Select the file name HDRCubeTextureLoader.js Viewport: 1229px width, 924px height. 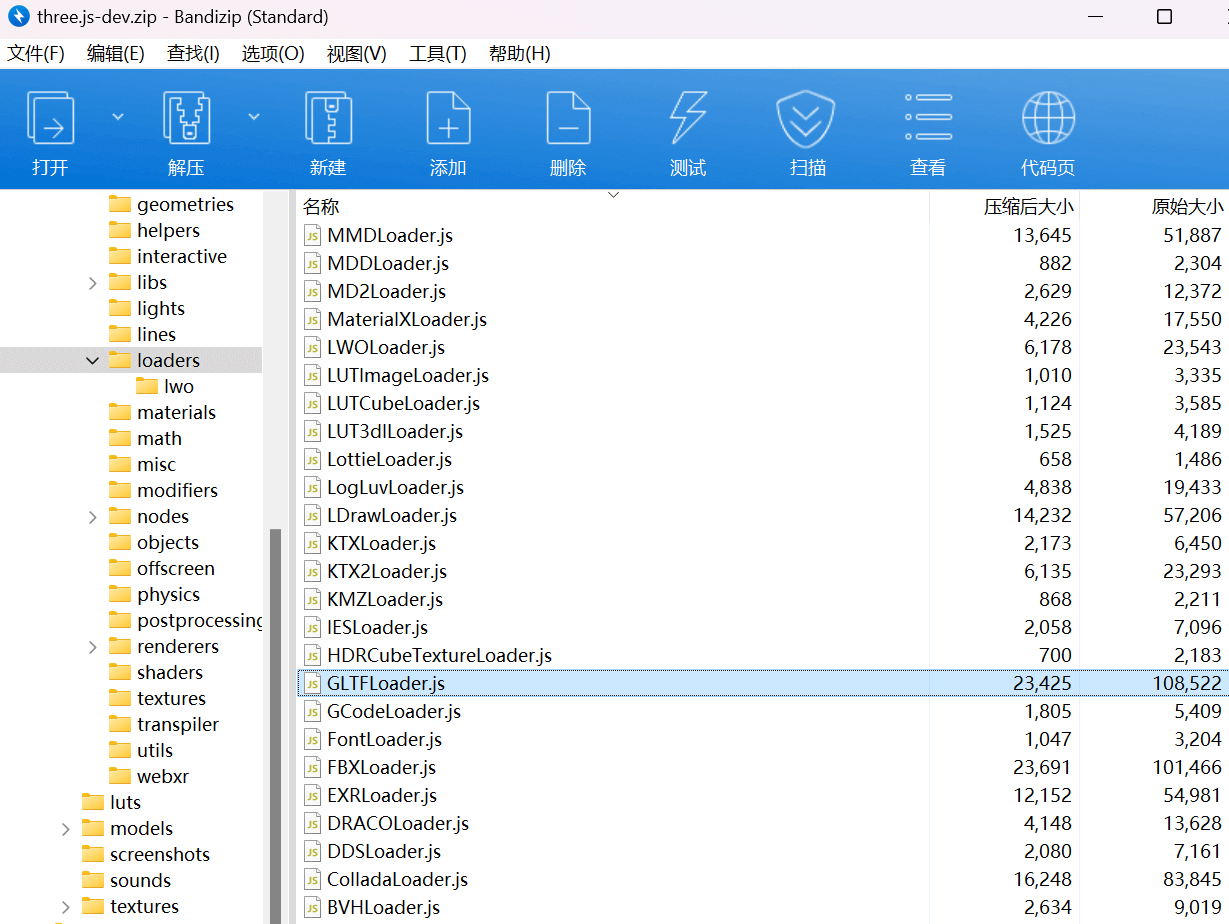[440, 655]
